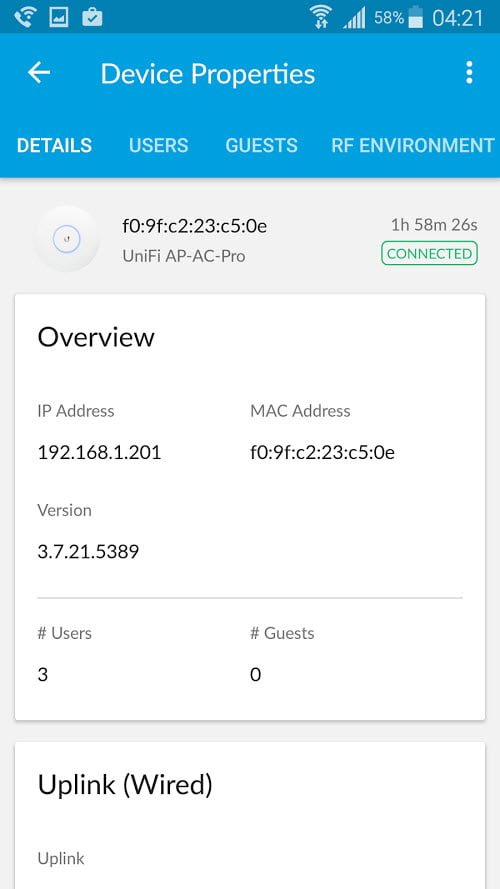
Task: Open the three-dot overflow menu
Action: (469, 73)
